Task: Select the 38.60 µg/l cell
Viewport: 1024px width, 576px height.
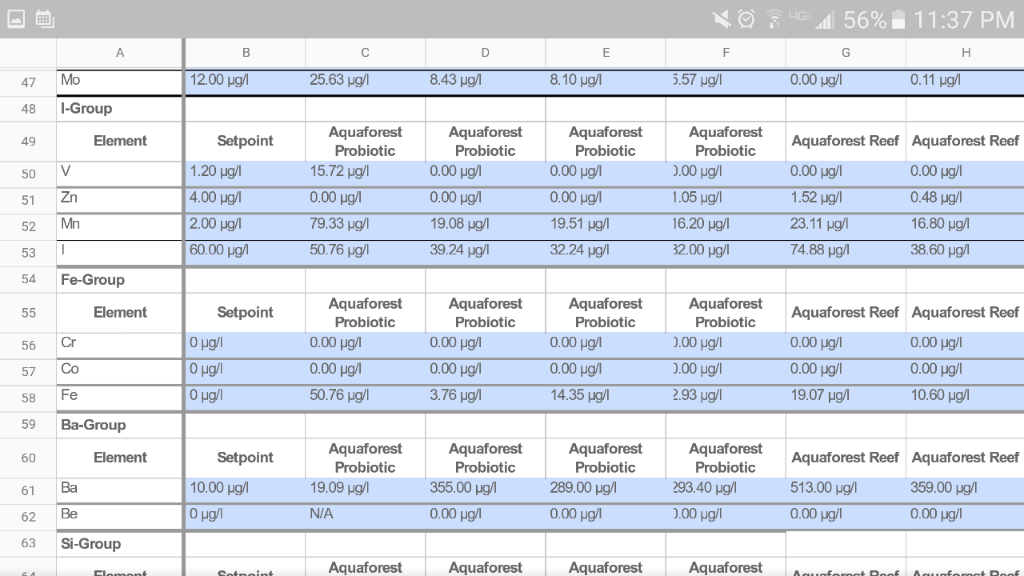Action: [965, 253]
